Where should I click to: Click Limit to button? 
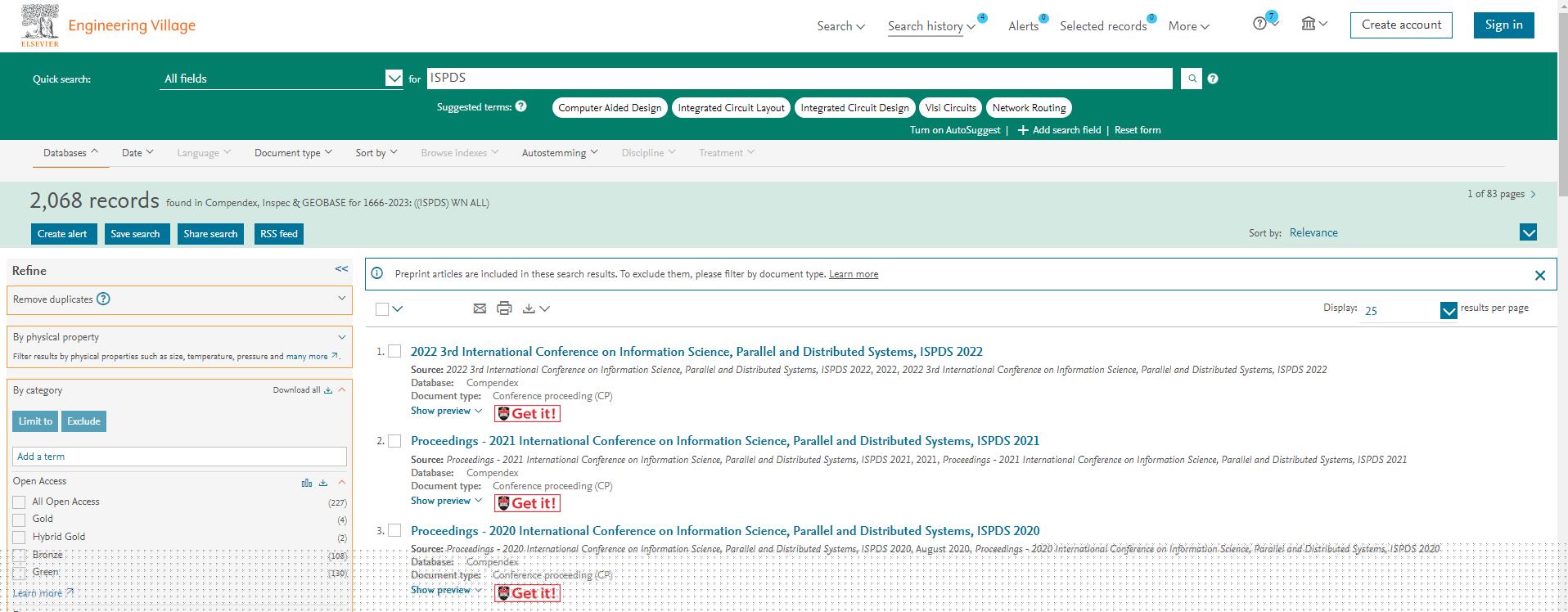click(35, 421)
